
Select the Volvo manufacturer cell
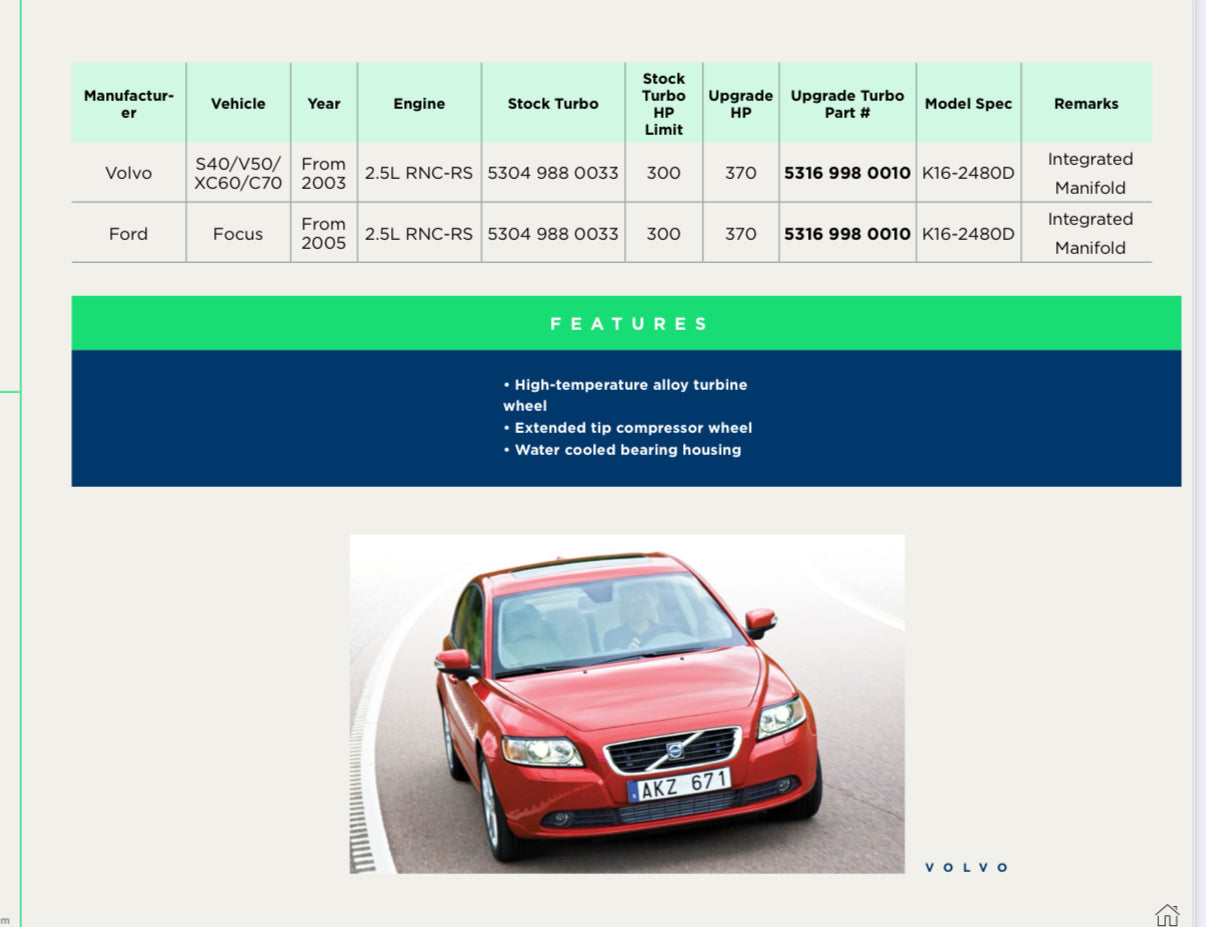129,173
